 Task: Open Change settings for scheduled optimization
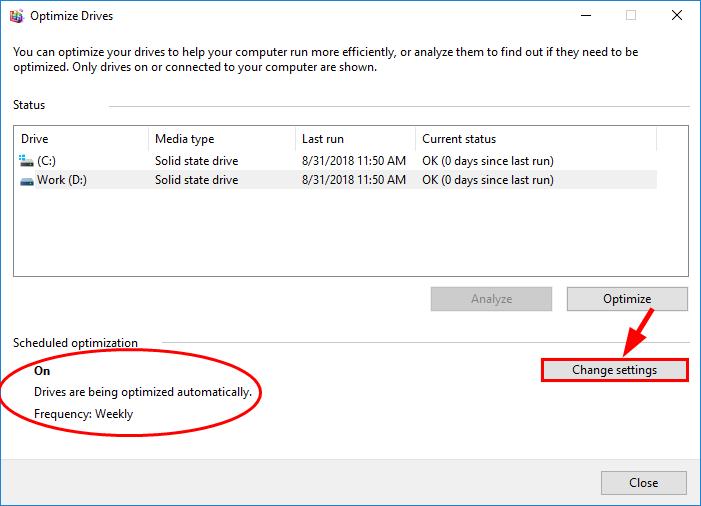pyautogui.click(x=615, y=370)
